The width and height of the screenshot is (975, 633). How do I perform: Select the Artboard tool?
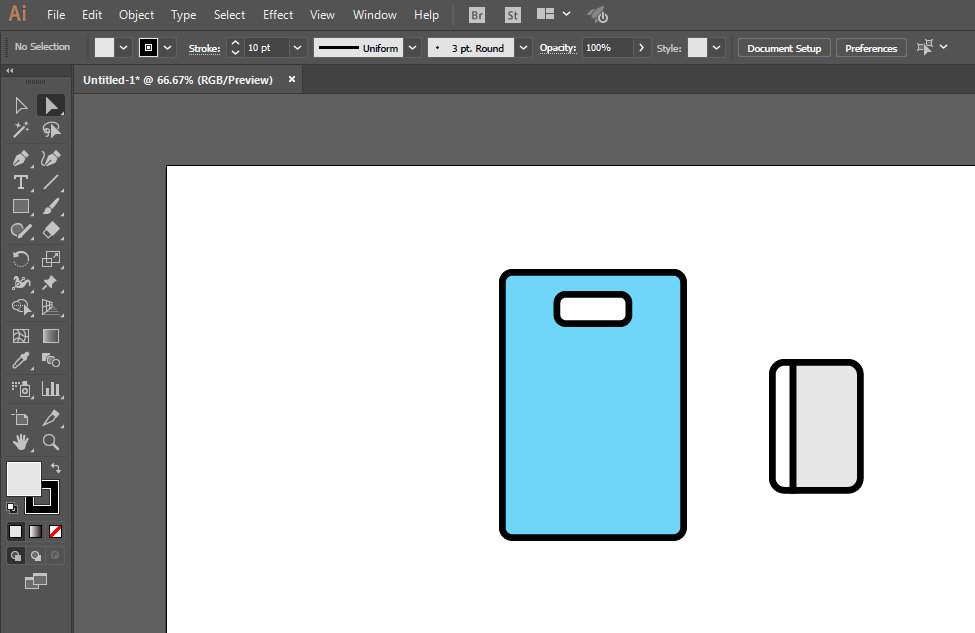click(21, 418)
